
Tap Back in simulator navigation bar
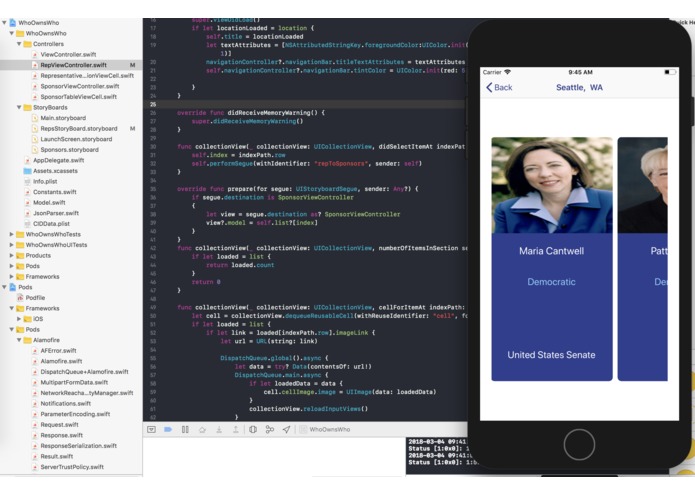pos(499,88)
